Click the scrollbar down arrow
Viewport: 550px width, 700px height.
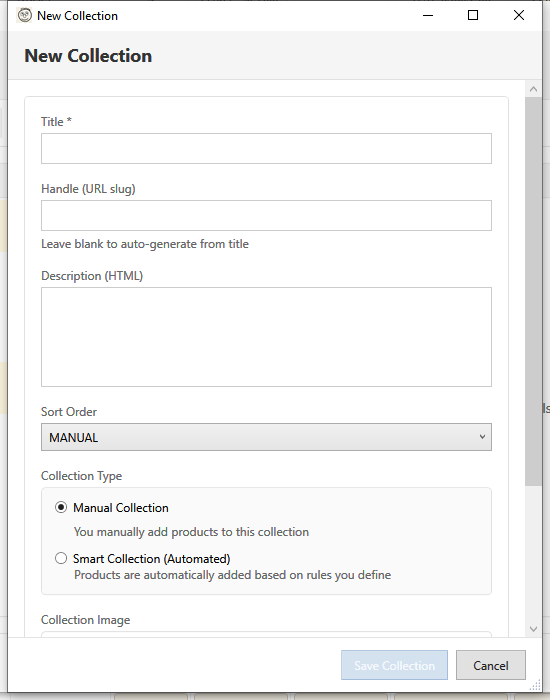[533, 629]
